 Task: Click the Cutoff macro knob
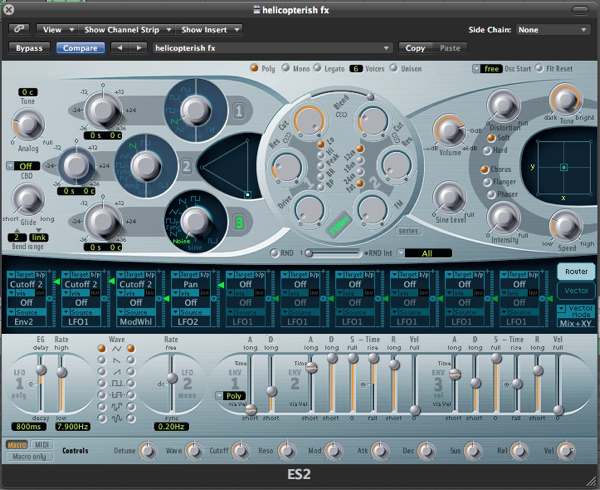[240, 451]
